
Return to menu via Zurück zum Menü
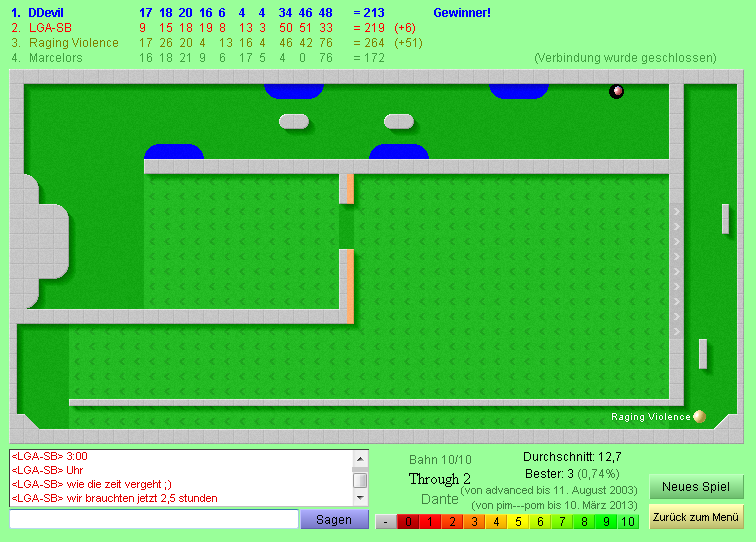point(696,517)
